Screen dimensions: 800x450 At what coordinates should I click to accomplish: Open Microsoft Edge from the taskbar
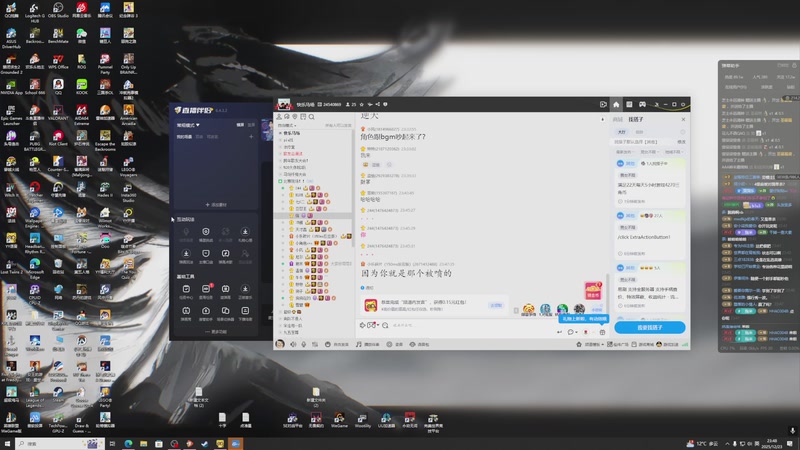[128, 444]
